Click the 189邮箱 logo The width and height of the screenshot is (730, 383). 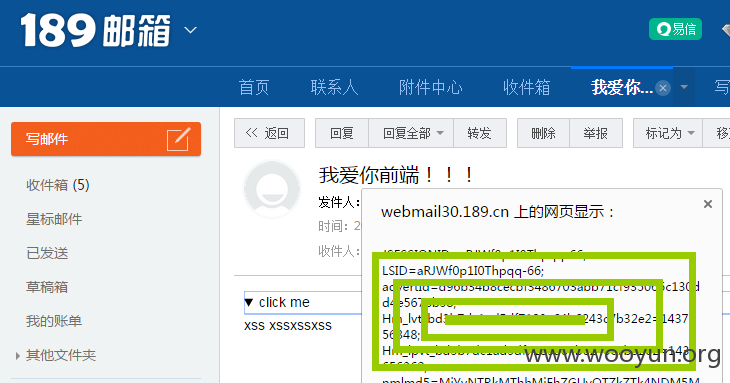pyautogui.click(x=96, y=30)
